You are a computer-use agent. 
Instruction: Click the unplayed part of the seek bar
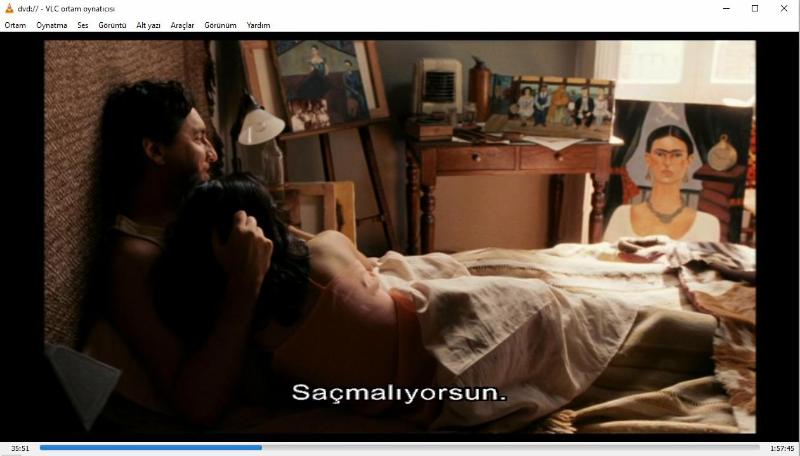[510, 448]
